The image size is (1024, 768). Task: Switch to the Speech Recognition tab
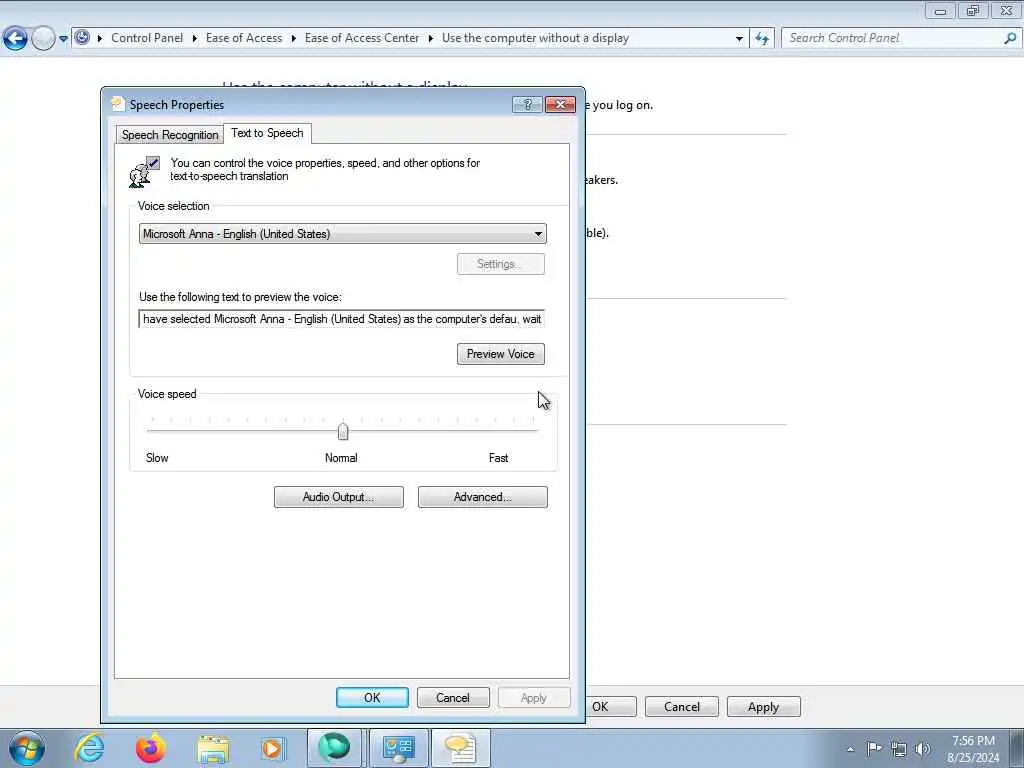pos(170,135)
